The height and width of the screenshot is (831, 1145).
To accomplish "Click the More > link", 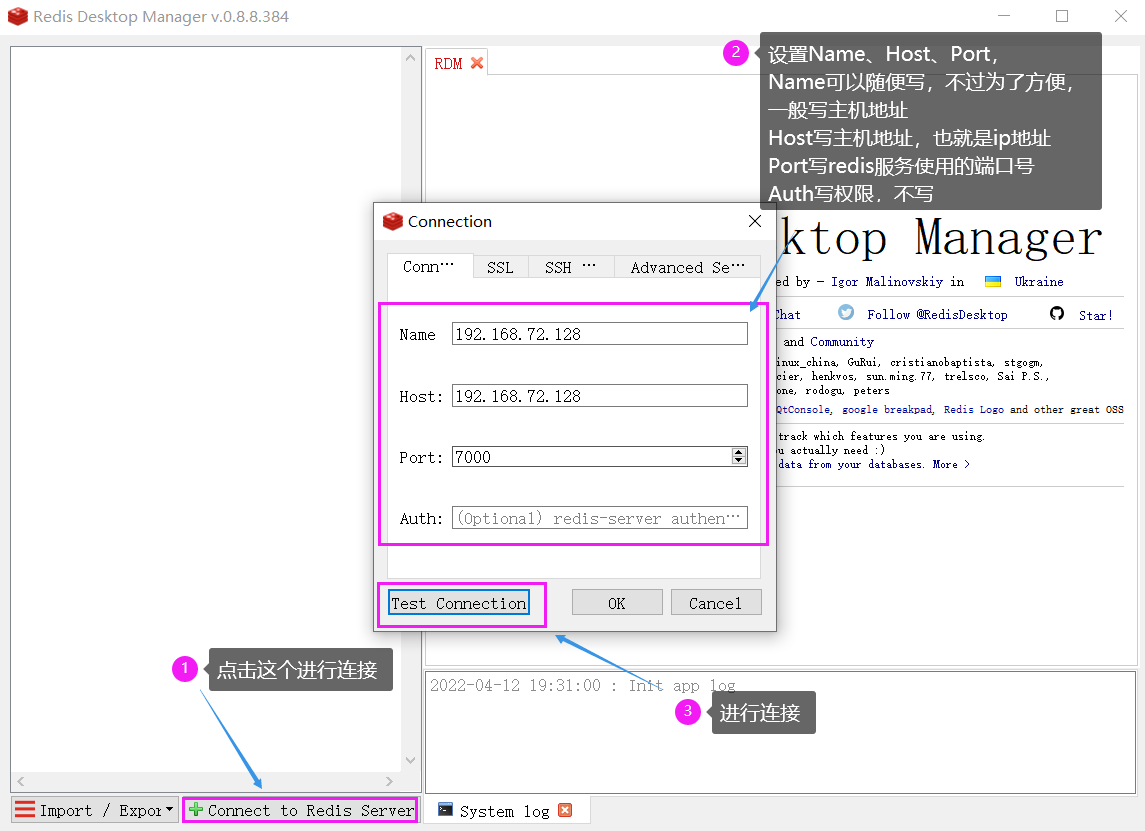I will pyautogui.click(x=951, y=464).
